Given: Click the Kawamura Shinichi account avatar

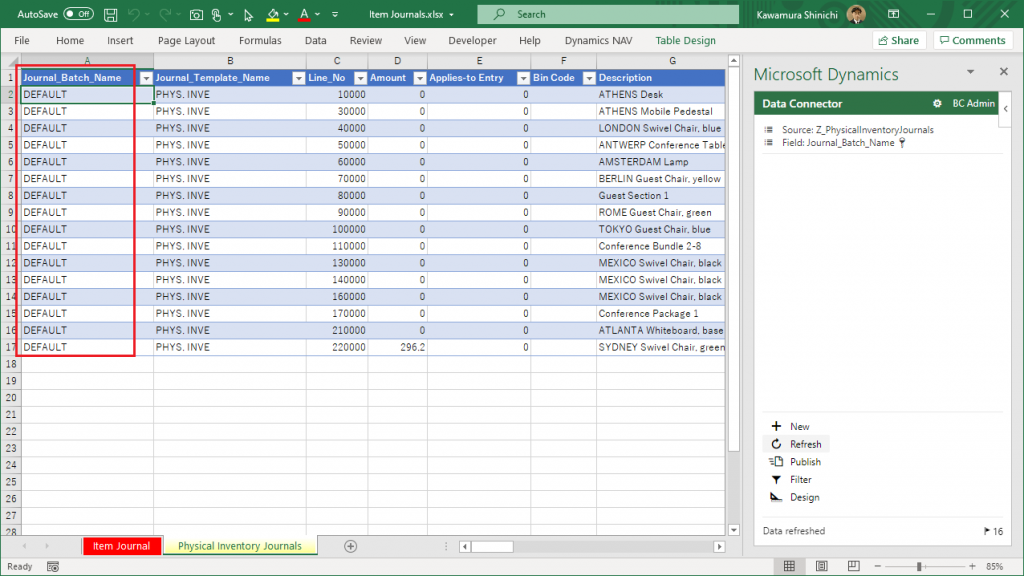Looking at the screenshot, I should (x=856, y=14).
